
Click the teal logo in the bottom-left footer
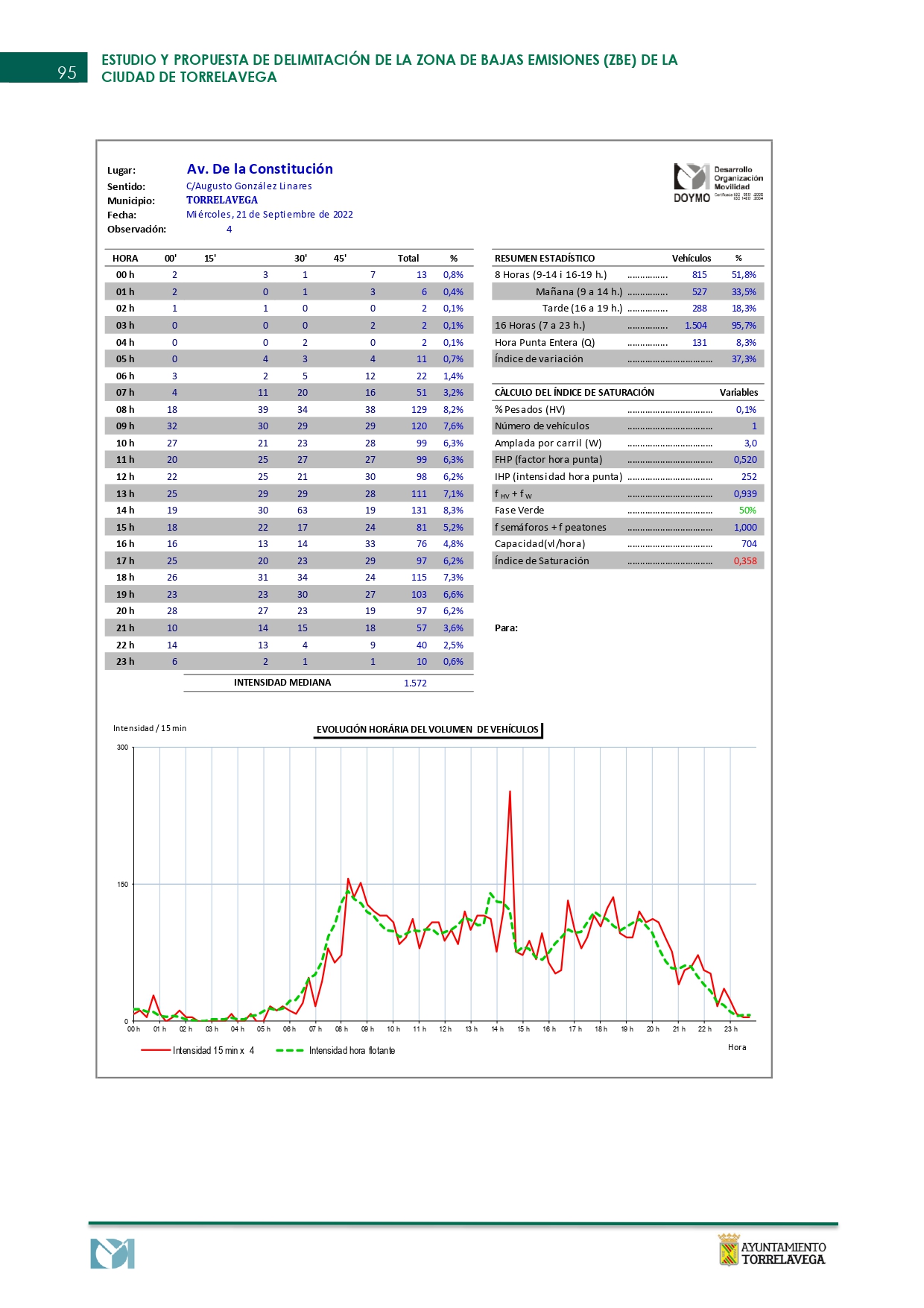point(113,1254)
